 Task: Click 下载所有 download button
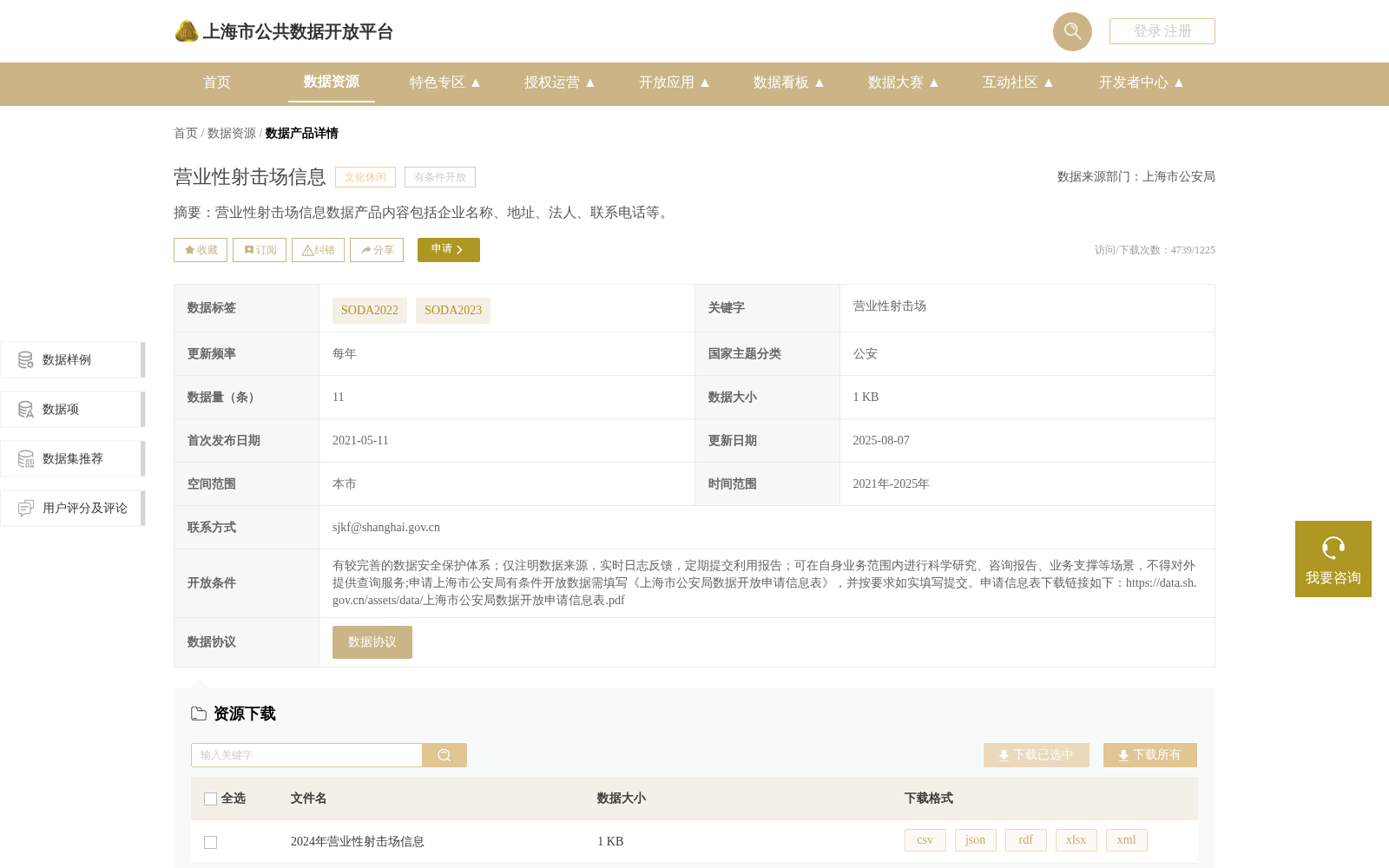click(1150, 755)
